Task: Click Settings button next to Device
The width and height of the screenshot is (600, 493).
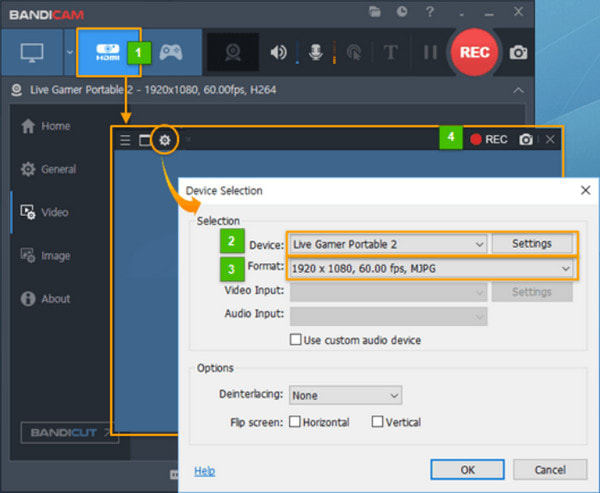Action: coord(532,243)
